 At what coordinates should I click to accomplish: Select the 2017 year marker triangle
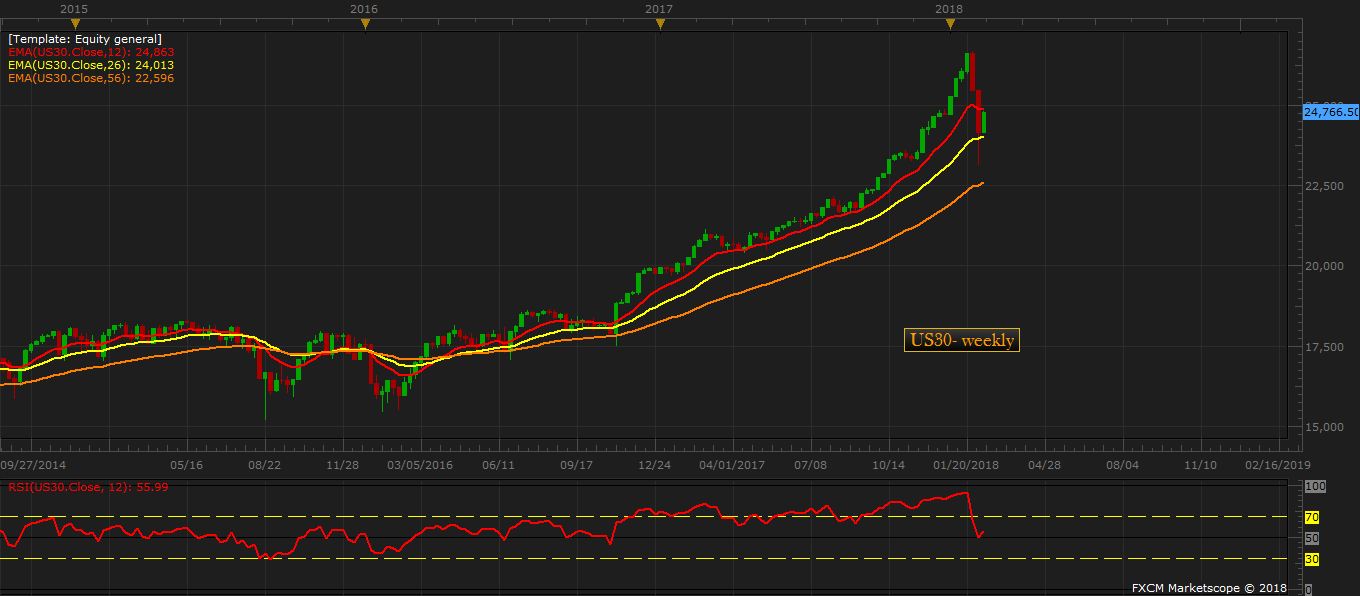(x=659, y=24)
